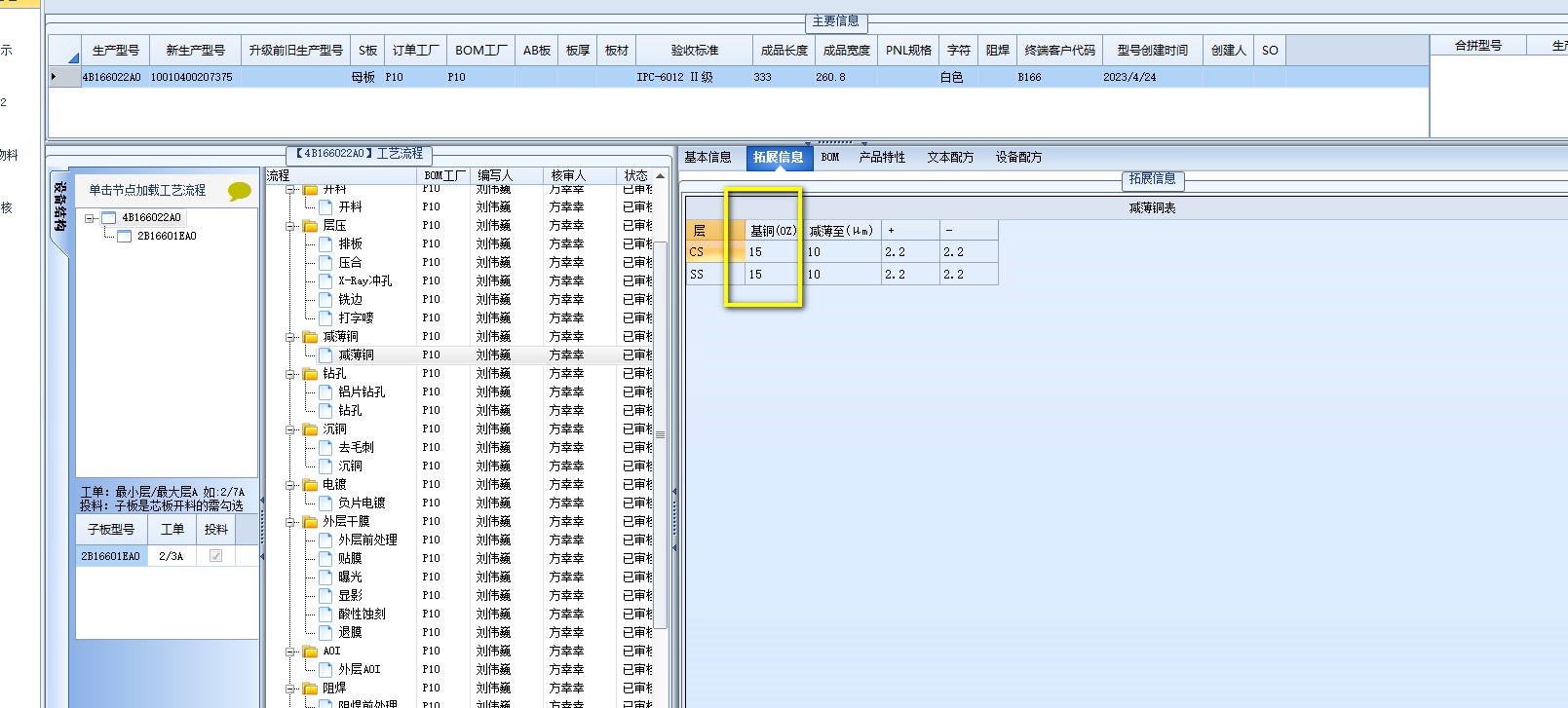The image size is (1568, 708).
Task: Open the 产品特性 tab
Action: click(x=882, y=158)
